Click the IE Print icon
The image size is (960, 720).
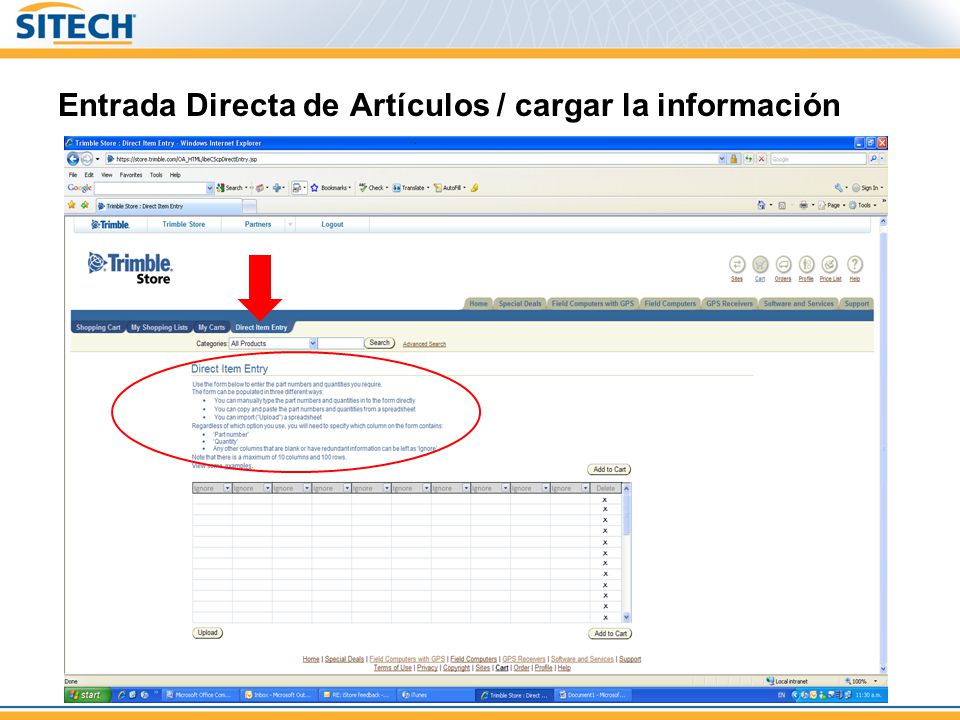click(803, 205)
